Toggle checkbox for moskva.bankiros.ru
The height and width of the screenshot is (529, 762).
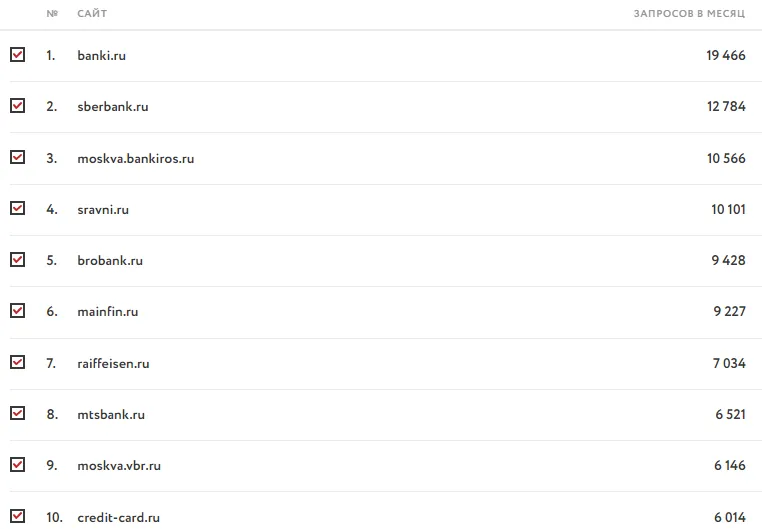(17, 157)
